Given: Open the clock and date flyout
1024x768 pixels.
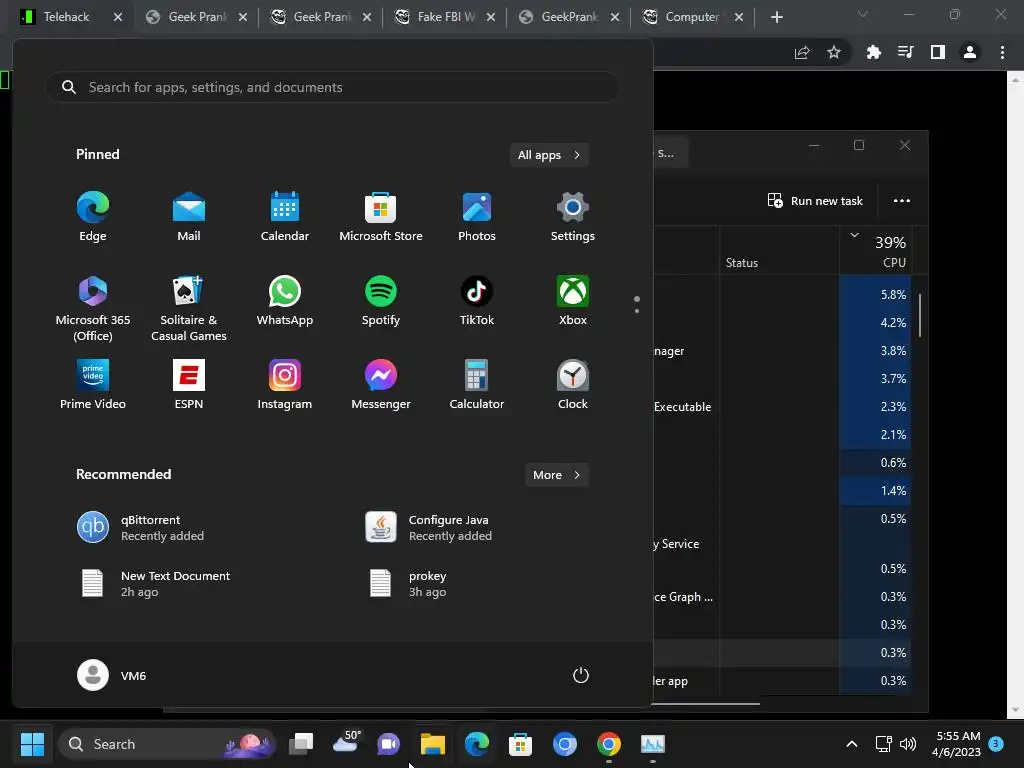Looking at the screenshot, I should coord(957,744).
